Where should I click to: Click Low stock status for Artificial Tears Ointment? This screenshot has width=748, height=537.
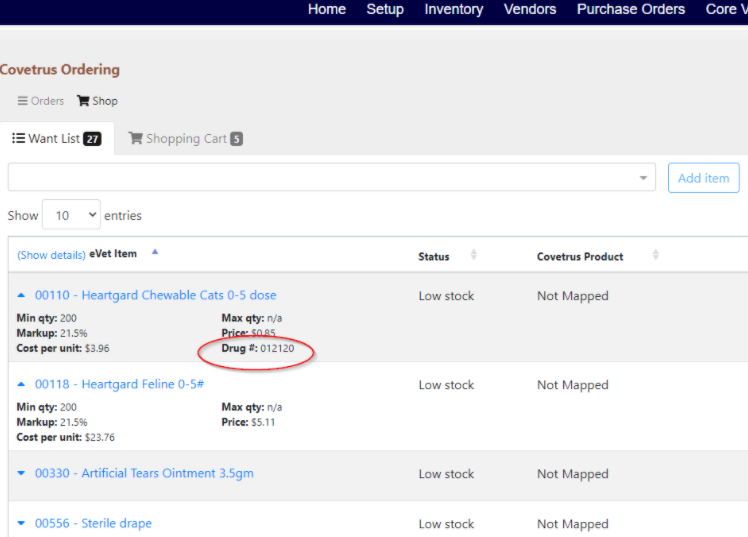pyautogui.click(x=447, y=474)
